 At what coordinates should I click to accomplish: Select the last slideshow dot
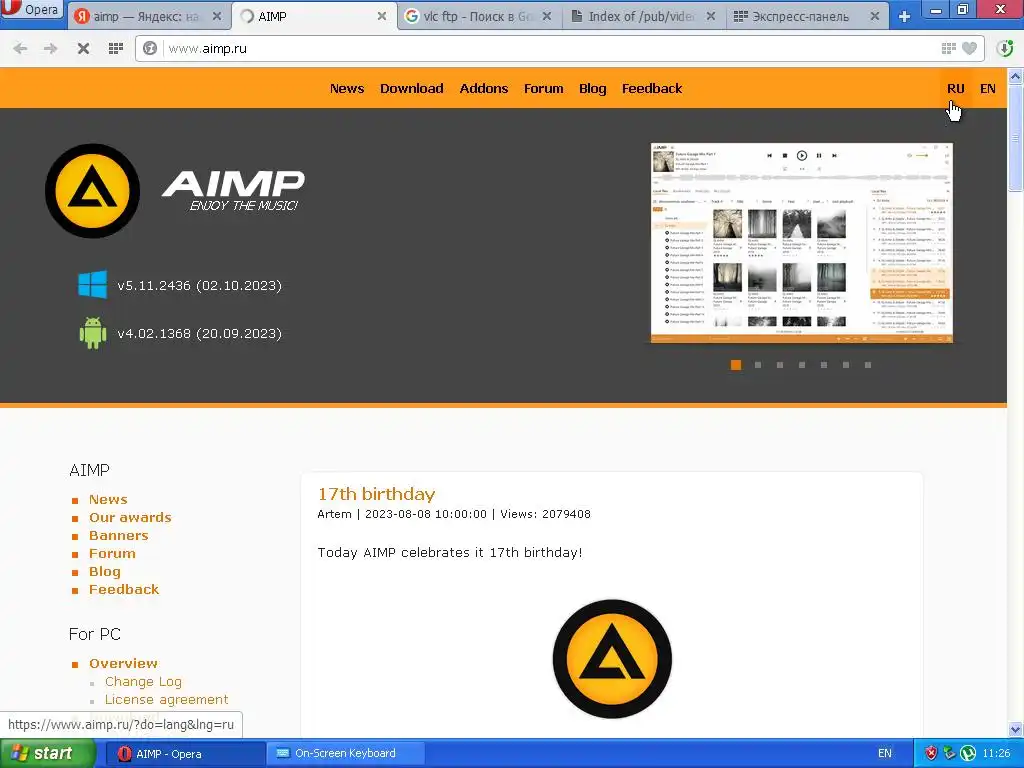coord(868,365)
